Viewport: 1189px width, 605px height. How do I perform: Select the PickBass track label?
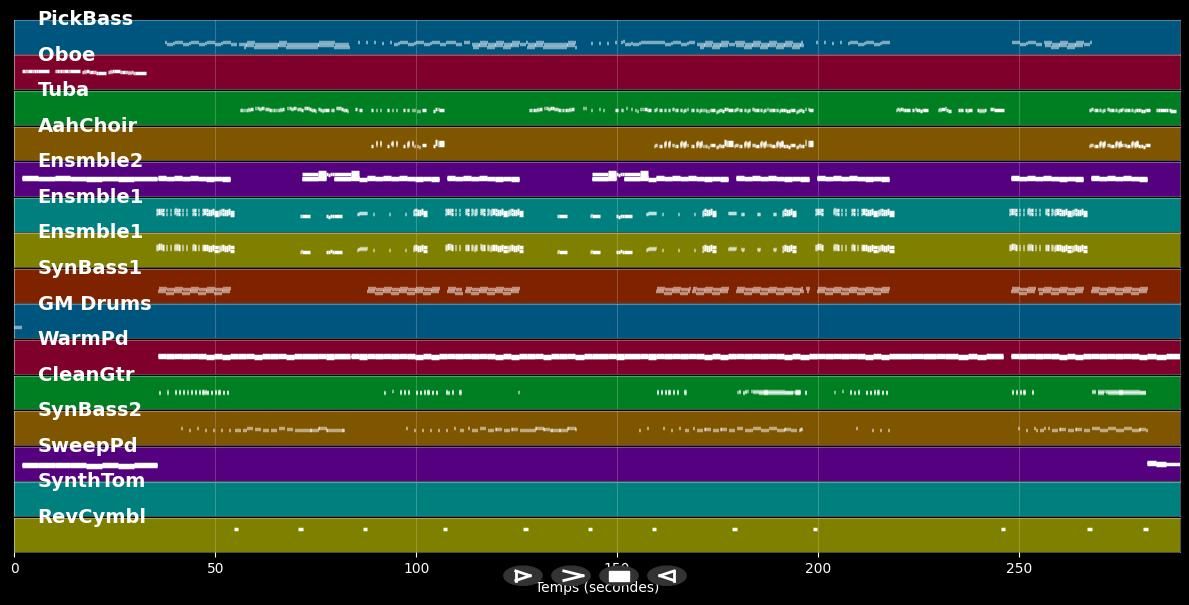(x=85, y=19)
